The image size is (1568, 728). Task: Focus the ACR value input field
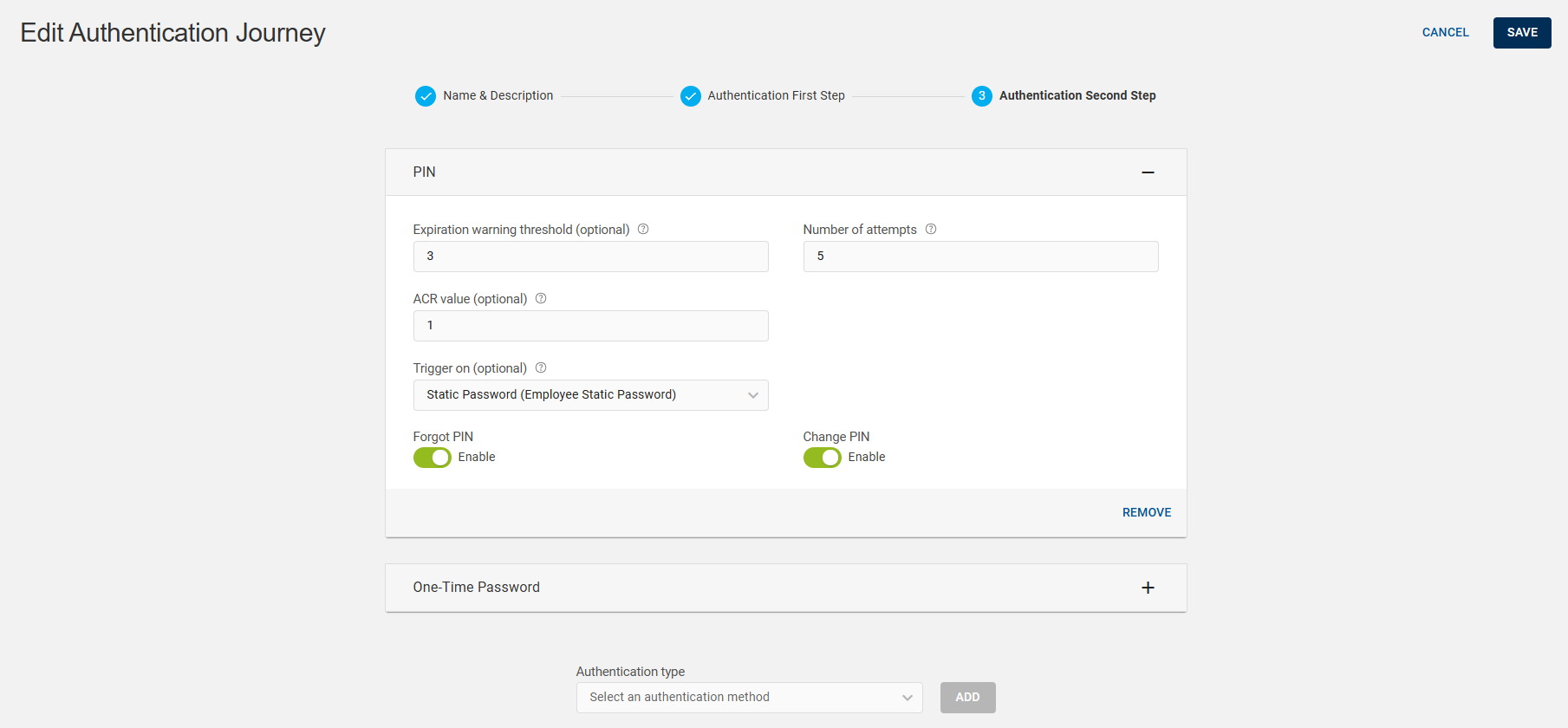coord(590,326)
